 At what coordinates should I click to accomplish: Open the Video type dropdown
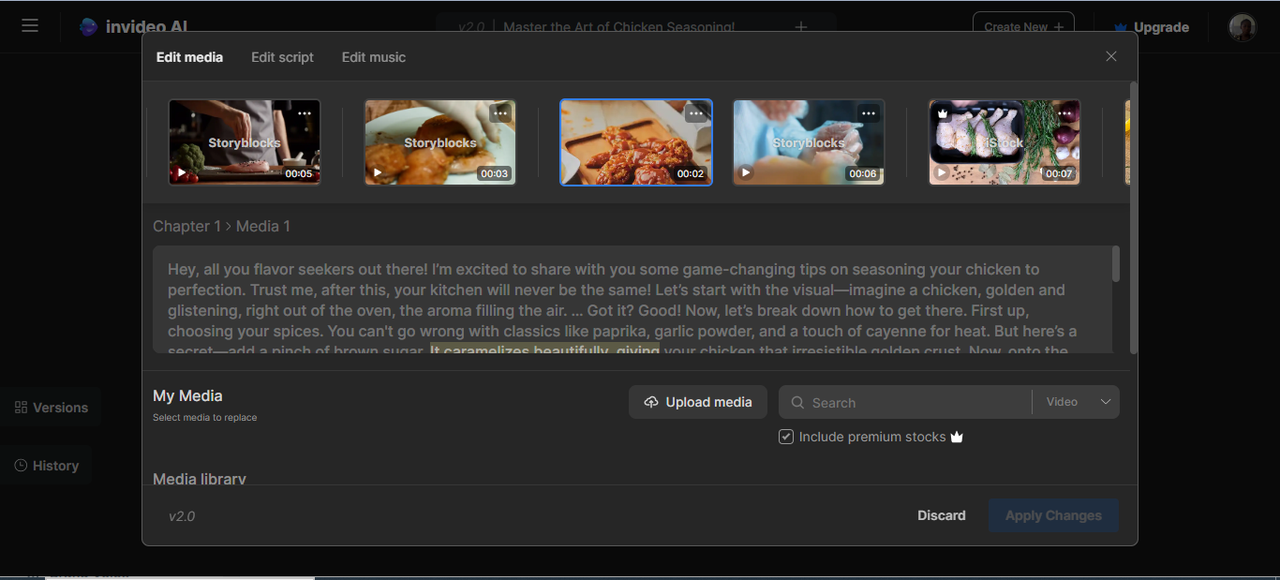pyautogui.click(x=1077, y=402)
